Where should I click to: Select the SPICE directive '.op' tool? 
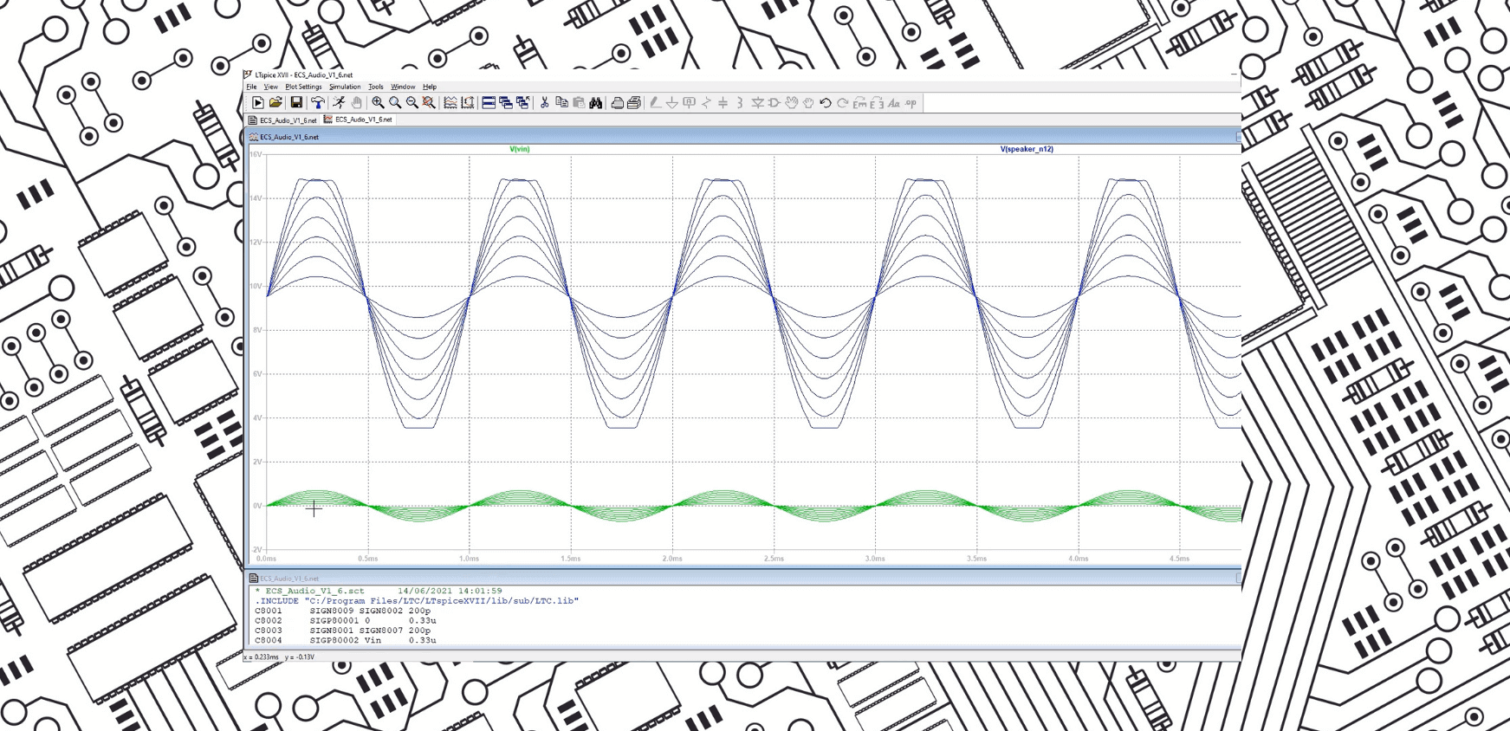click(911, 102)
